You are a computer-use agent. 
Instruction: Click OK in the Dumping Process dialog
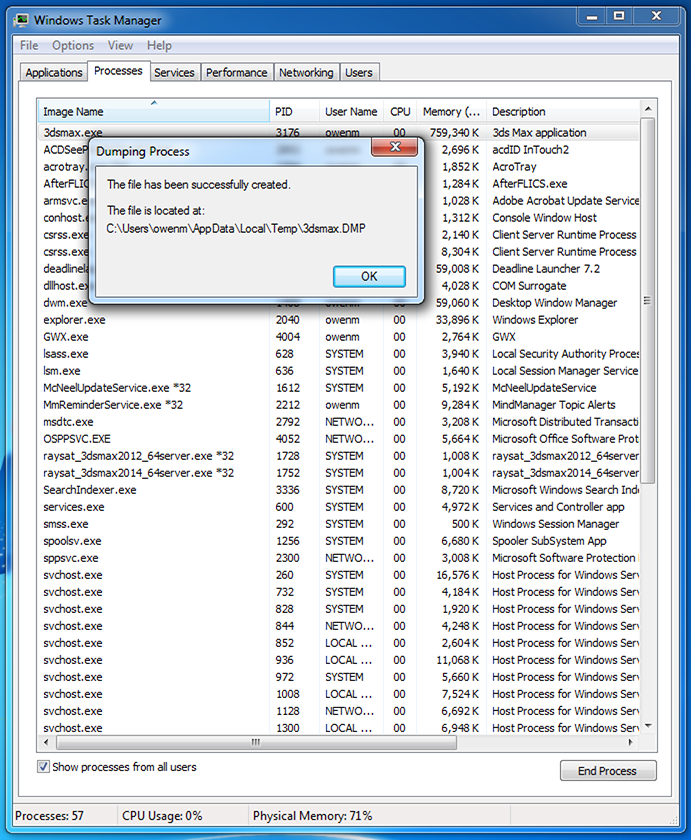[369, 277]
